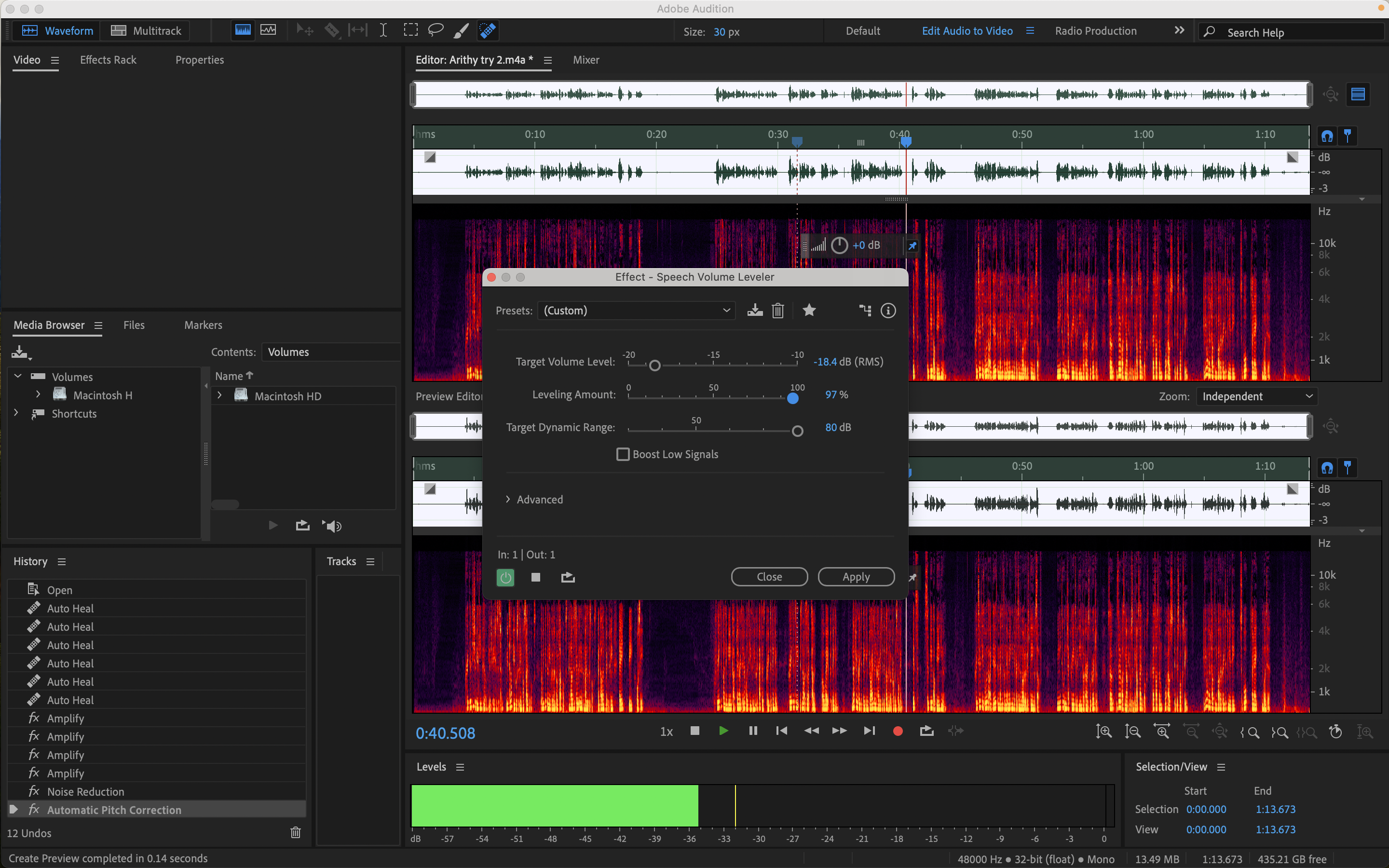Click the Fast Forward transport button
Screen dimensions: 1389x868
pos(839,731)
